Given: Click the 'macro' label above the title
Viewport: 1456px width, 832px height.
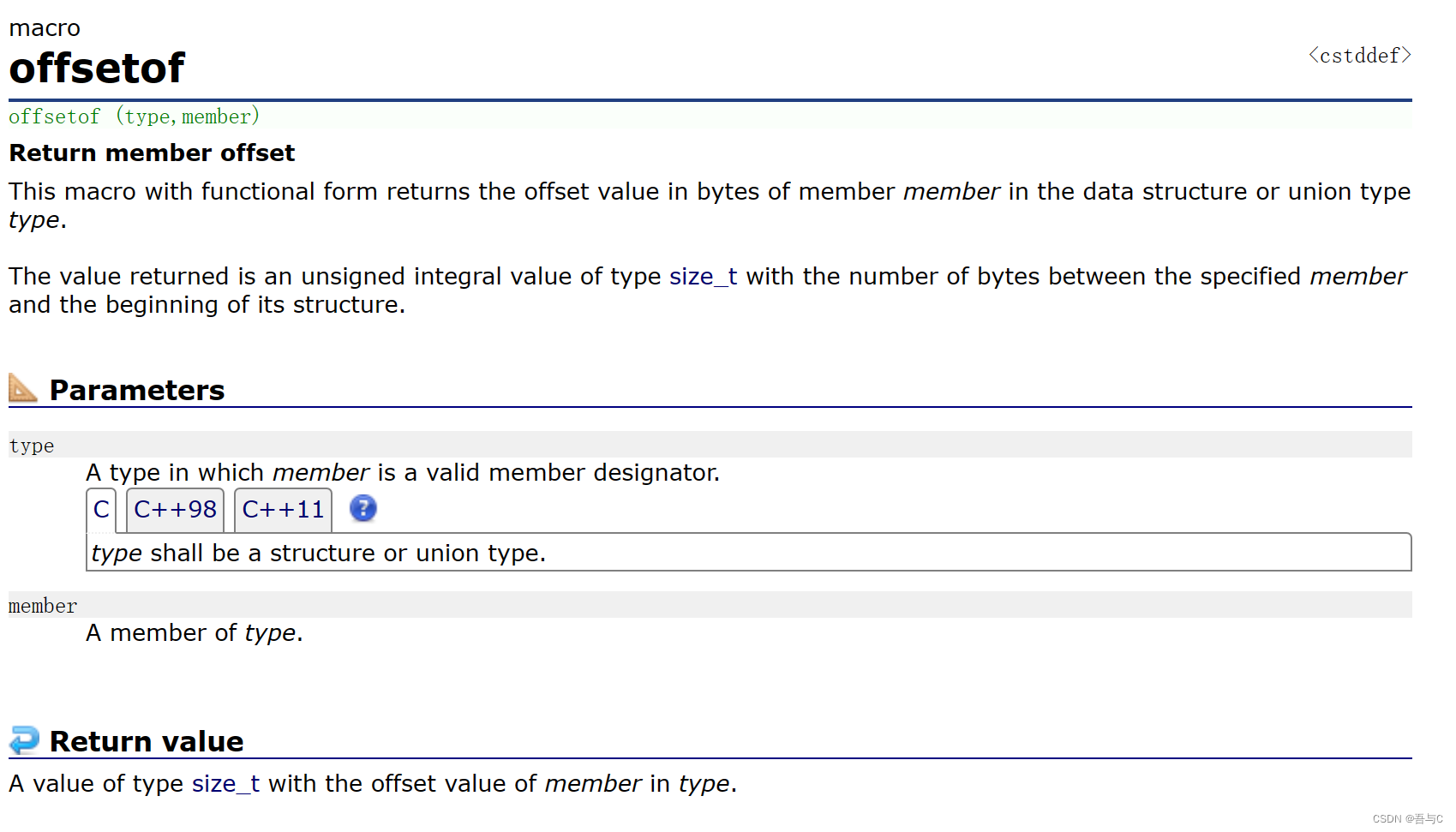Looking at the screenshot, I should point(45,28).
